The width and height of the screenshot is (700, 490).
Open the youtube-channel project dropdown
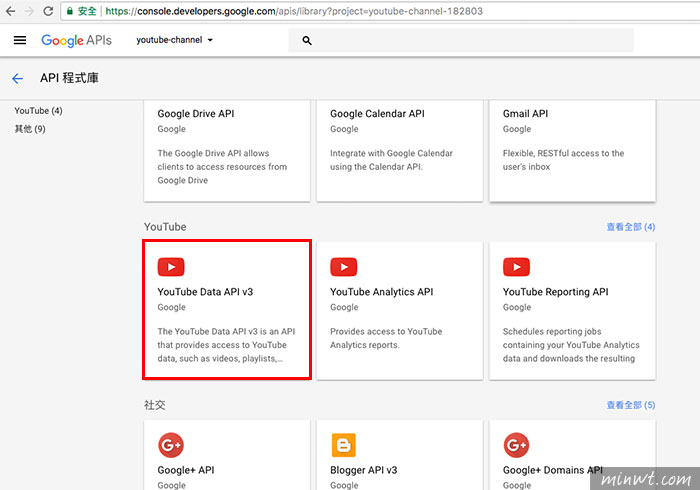(x=175, y=40)
